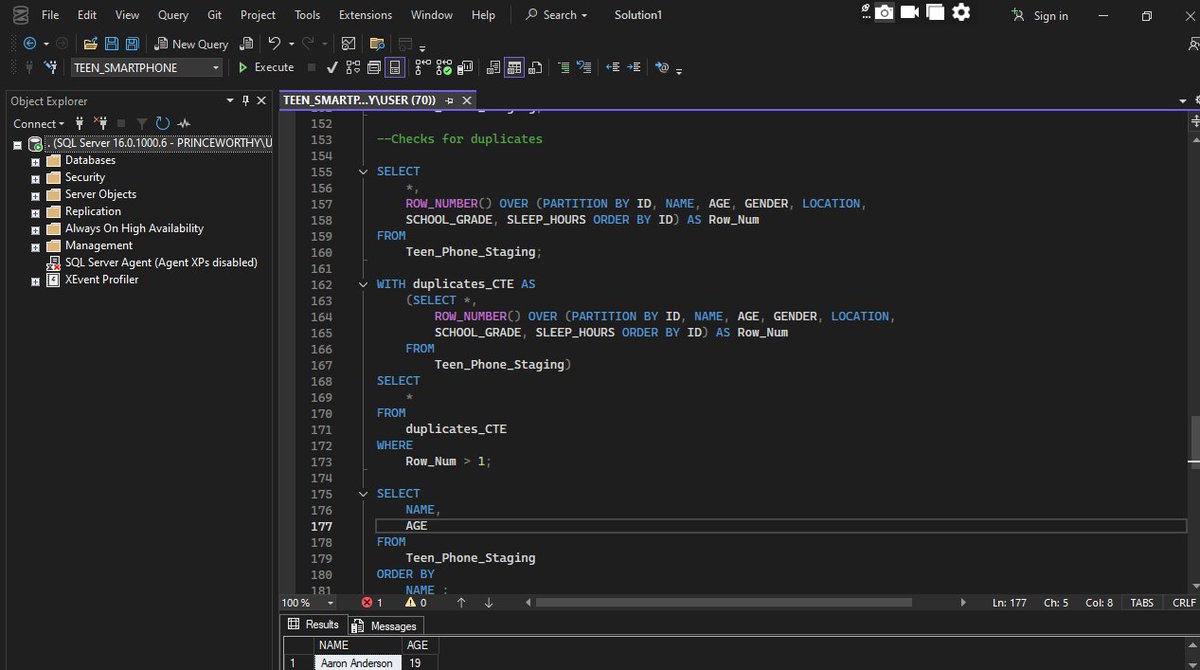
Task: Click the TABS indicator in status bar
Action: tap(1141, 602)
